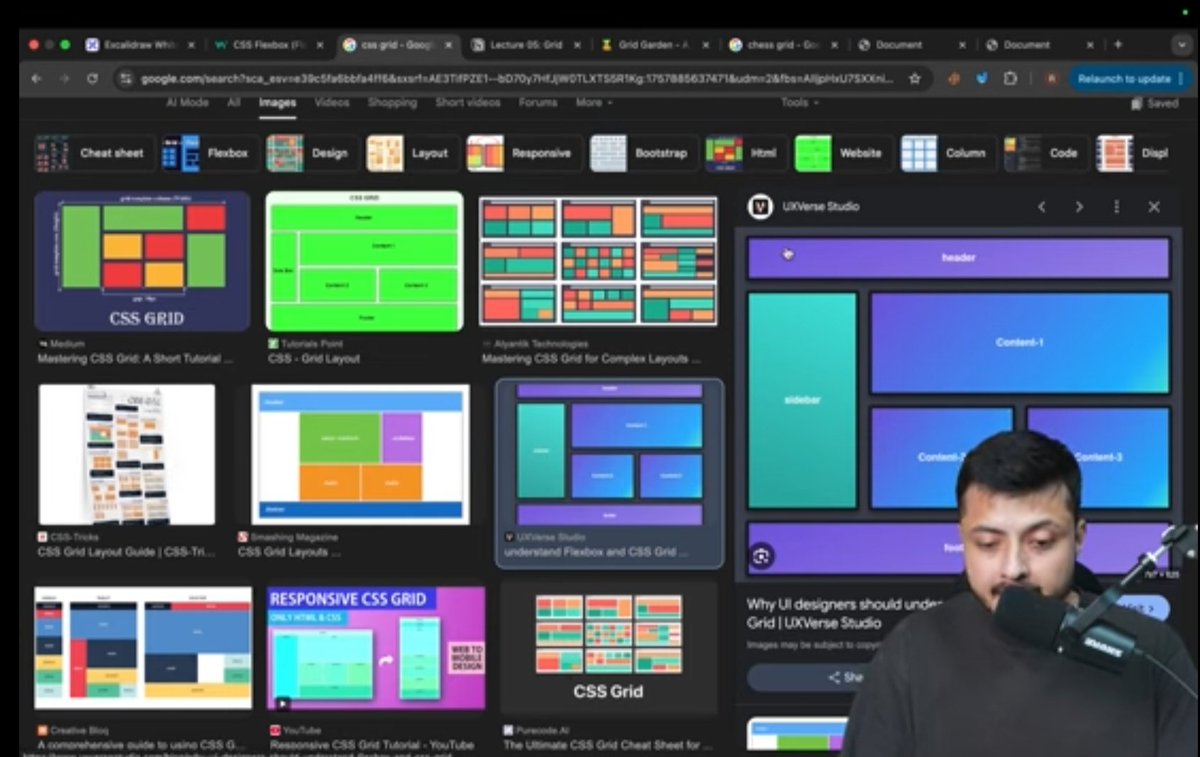Filter images by Code chip
The image size is (1200, 757).
click(1046, 153)
